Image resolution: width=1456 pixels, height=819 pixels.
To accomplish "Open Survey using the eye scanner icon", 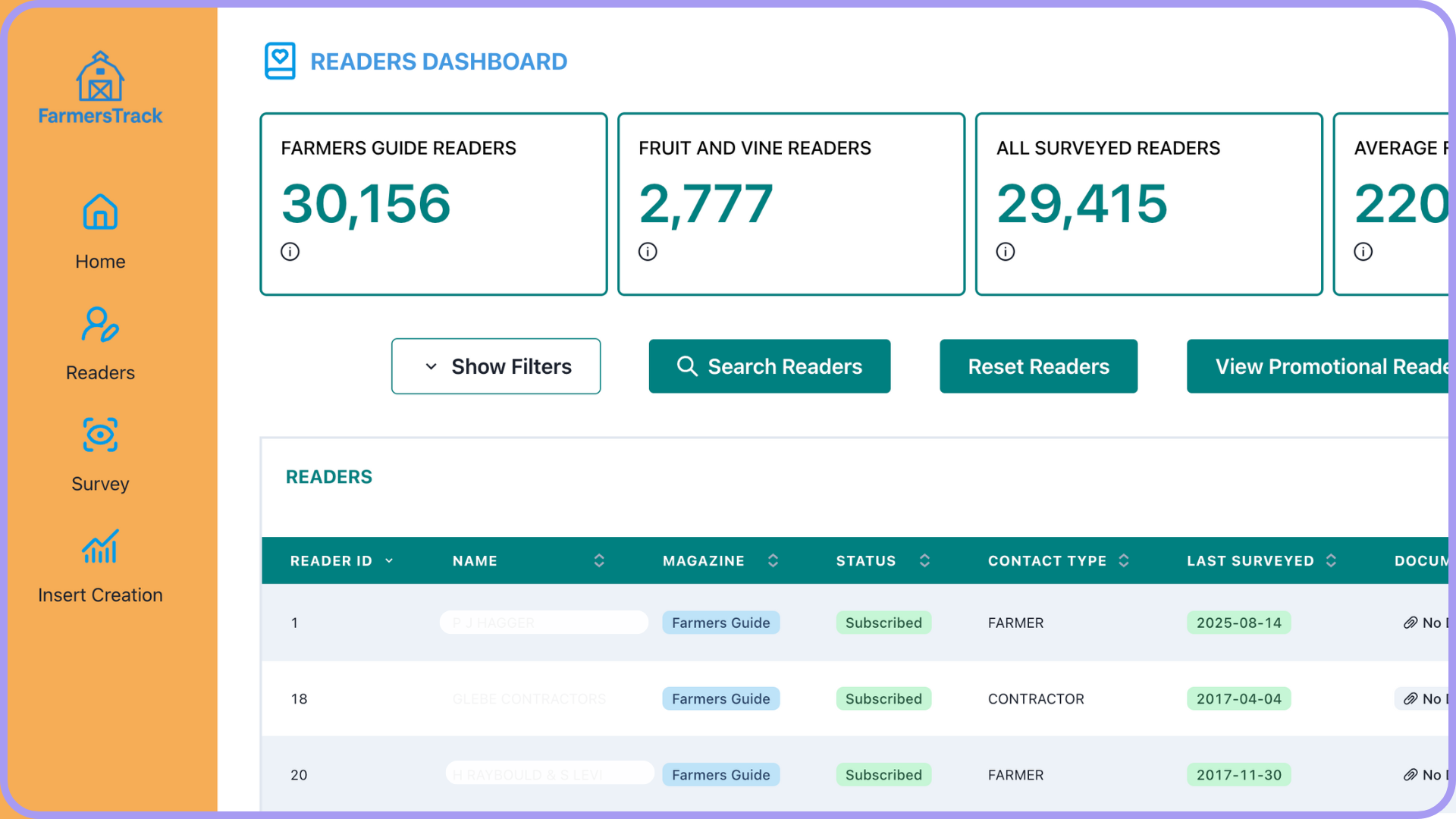I will [99, 435].
